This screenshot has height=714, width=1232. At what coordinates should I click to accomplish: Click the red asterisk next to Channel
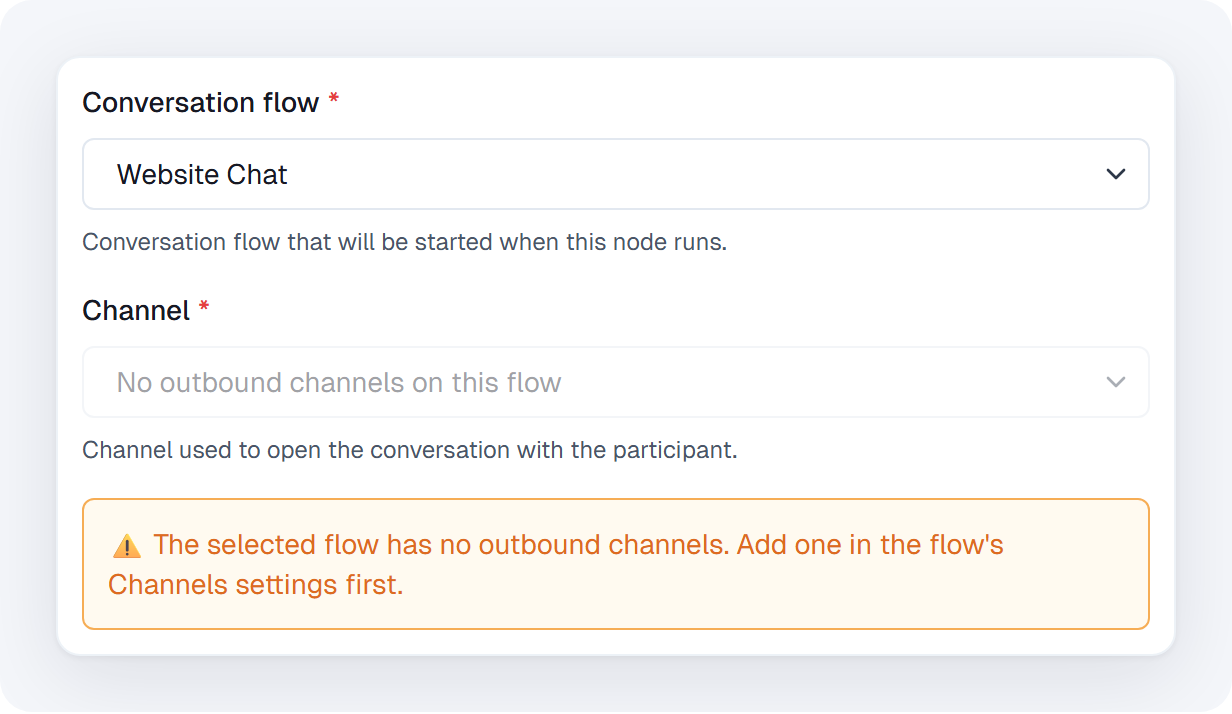coord(204,308)
